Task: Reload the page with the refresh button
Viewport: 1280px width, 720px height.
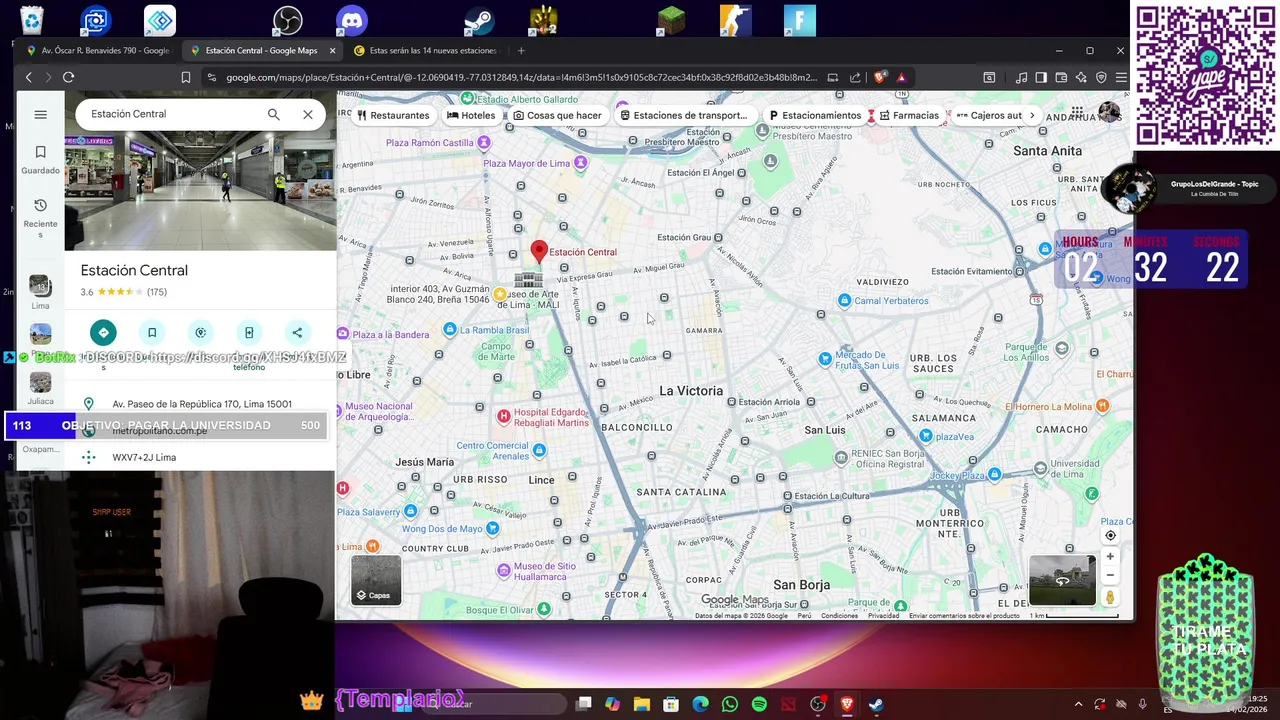Action: (x=68, y=77)
